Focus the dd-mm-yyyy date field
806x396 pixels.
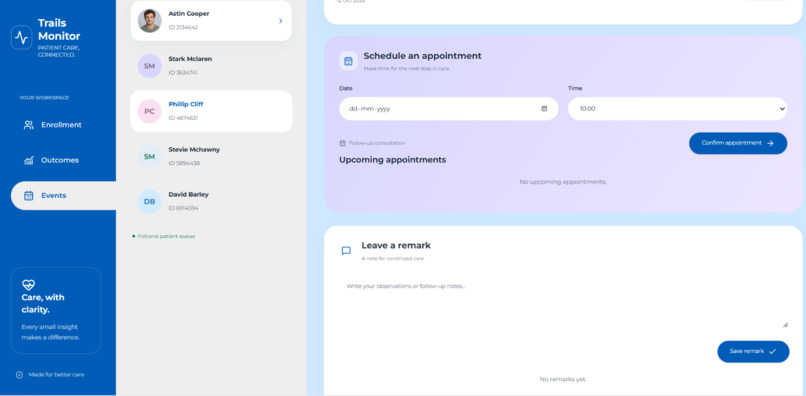click(x=448, y=109)
